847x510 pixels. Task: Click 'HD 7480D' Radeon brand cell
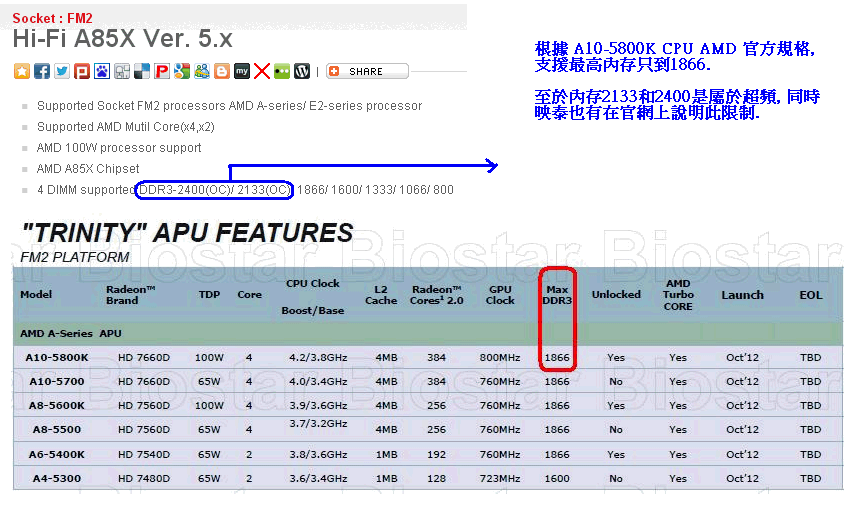[144, 479]
